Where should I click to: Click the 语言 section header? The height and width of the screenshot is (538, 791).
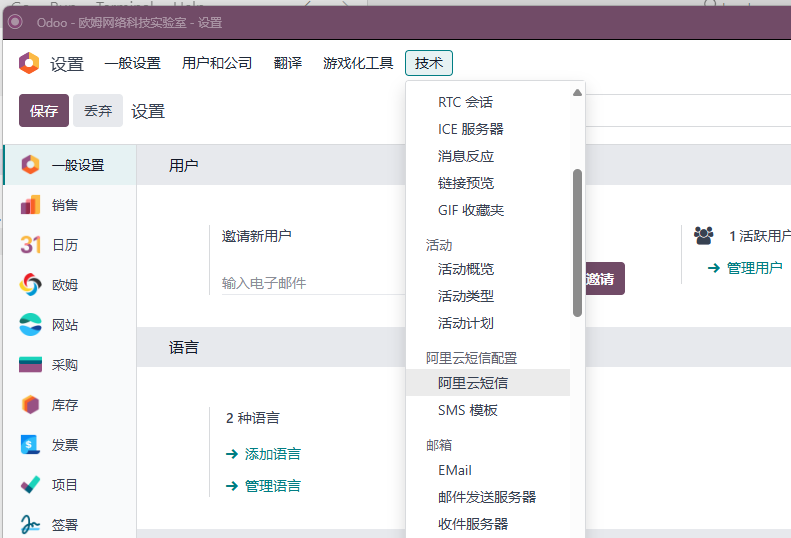click(x=184, y=347)
